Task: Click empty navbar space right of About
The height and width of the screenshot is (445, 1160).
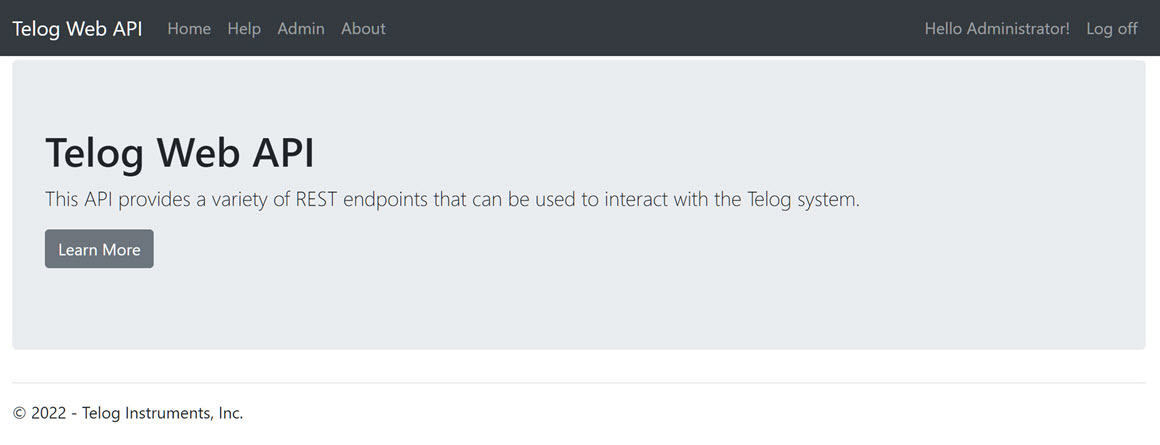Action: coord(650,29)
